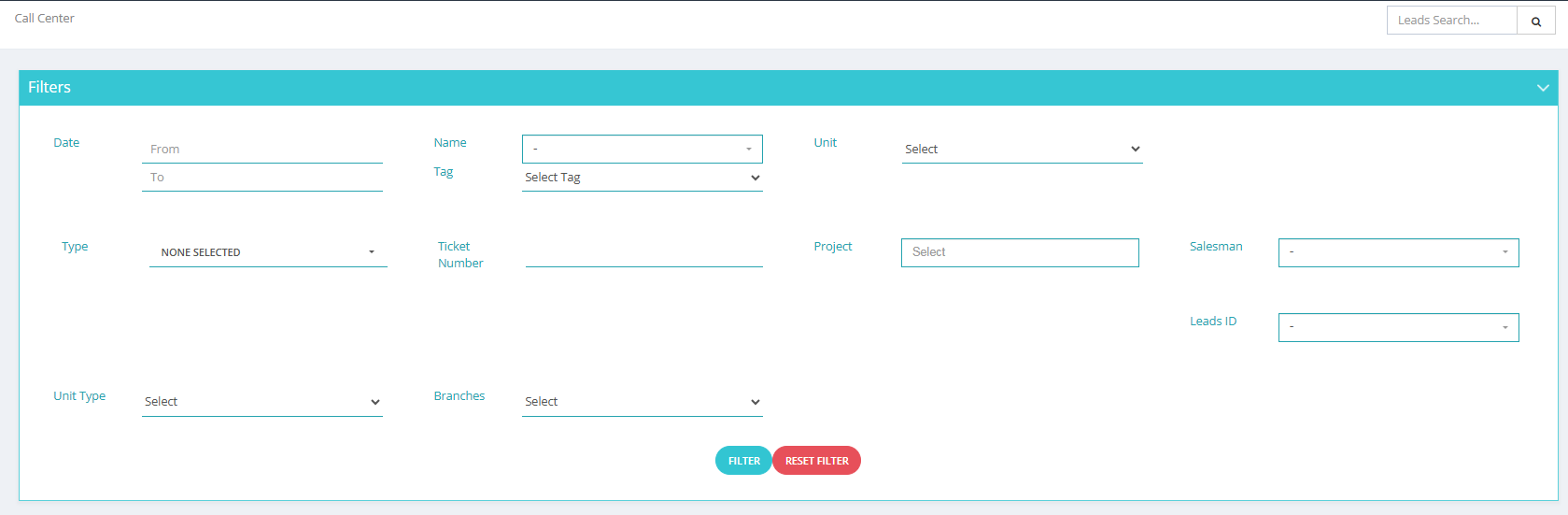Click the Leads Search magnifier icon

coord(1535,21)
